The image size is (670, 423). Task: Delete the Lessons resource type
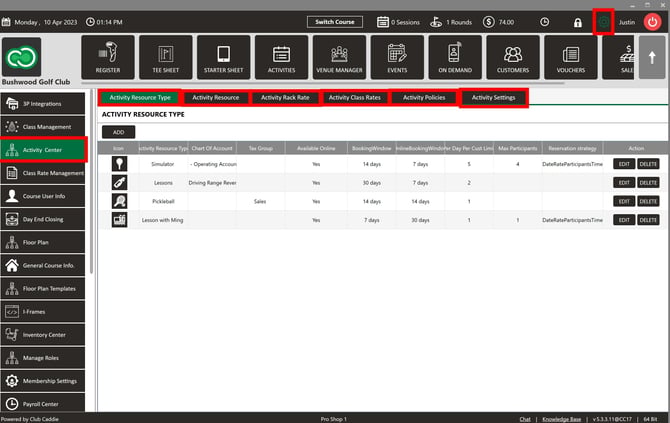(x=648, y=183)
